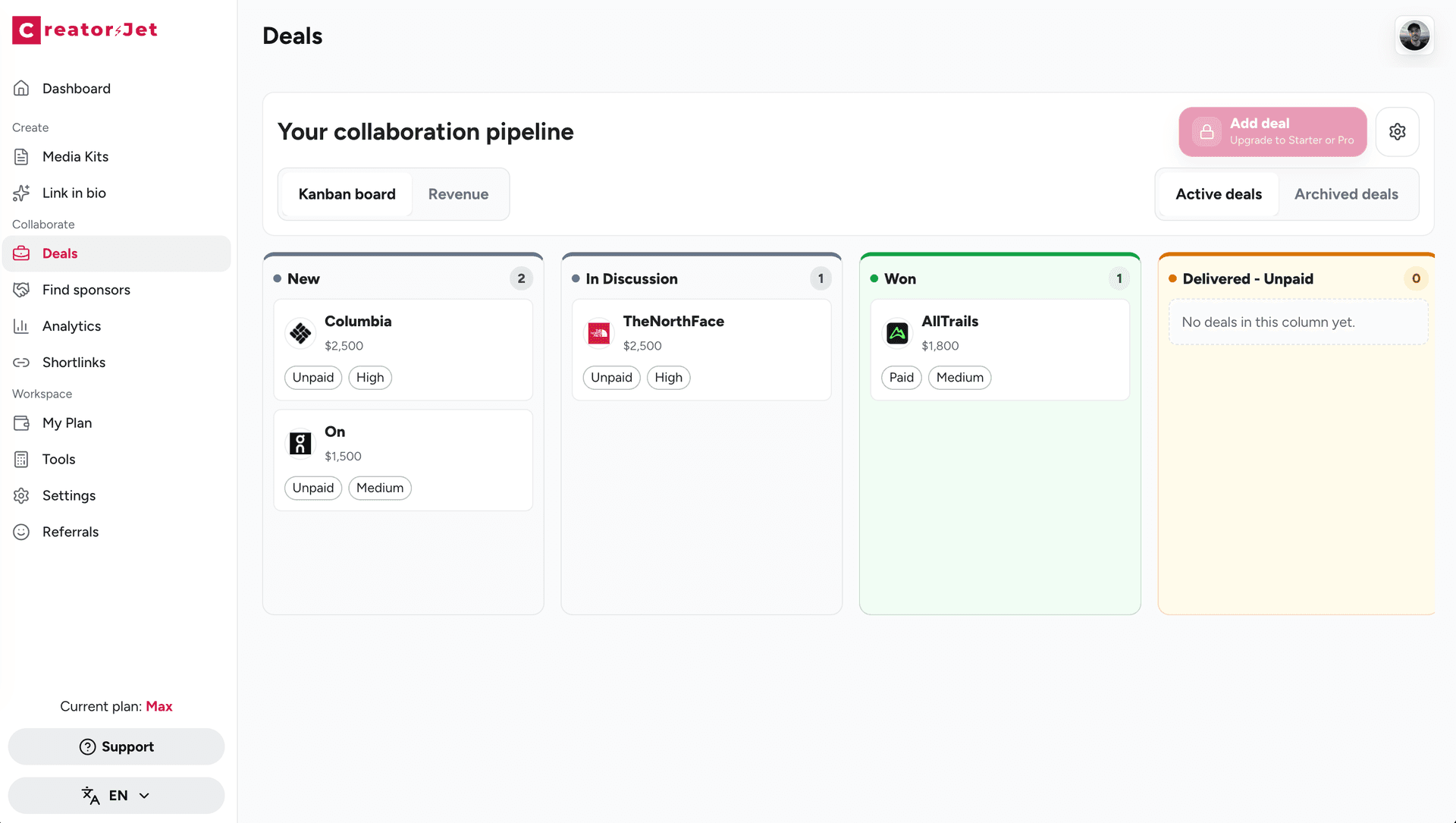This screenshot has width=1456, height=823.
Task: Click the Deals briefcase icon
Action: 21,254
